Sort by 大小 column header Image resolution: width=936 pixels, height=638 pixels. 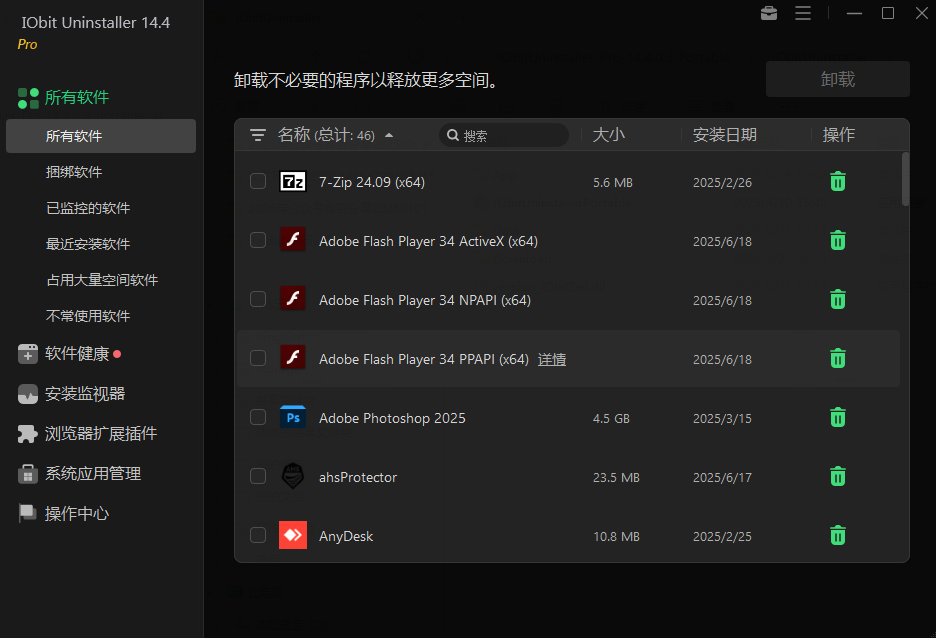click(x=608, y=135)
